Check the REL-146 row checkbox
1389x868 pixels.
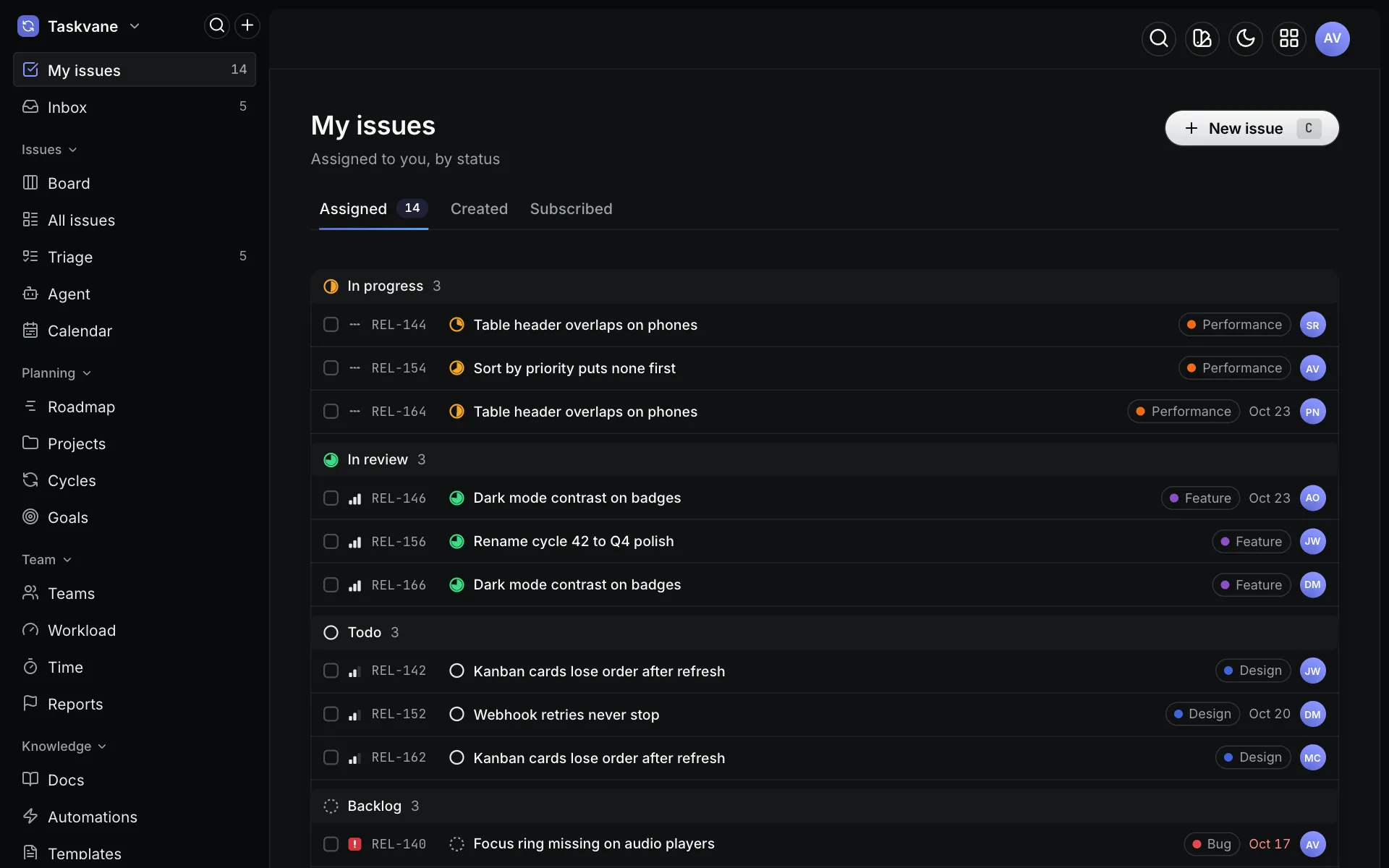tap(331, 498)
